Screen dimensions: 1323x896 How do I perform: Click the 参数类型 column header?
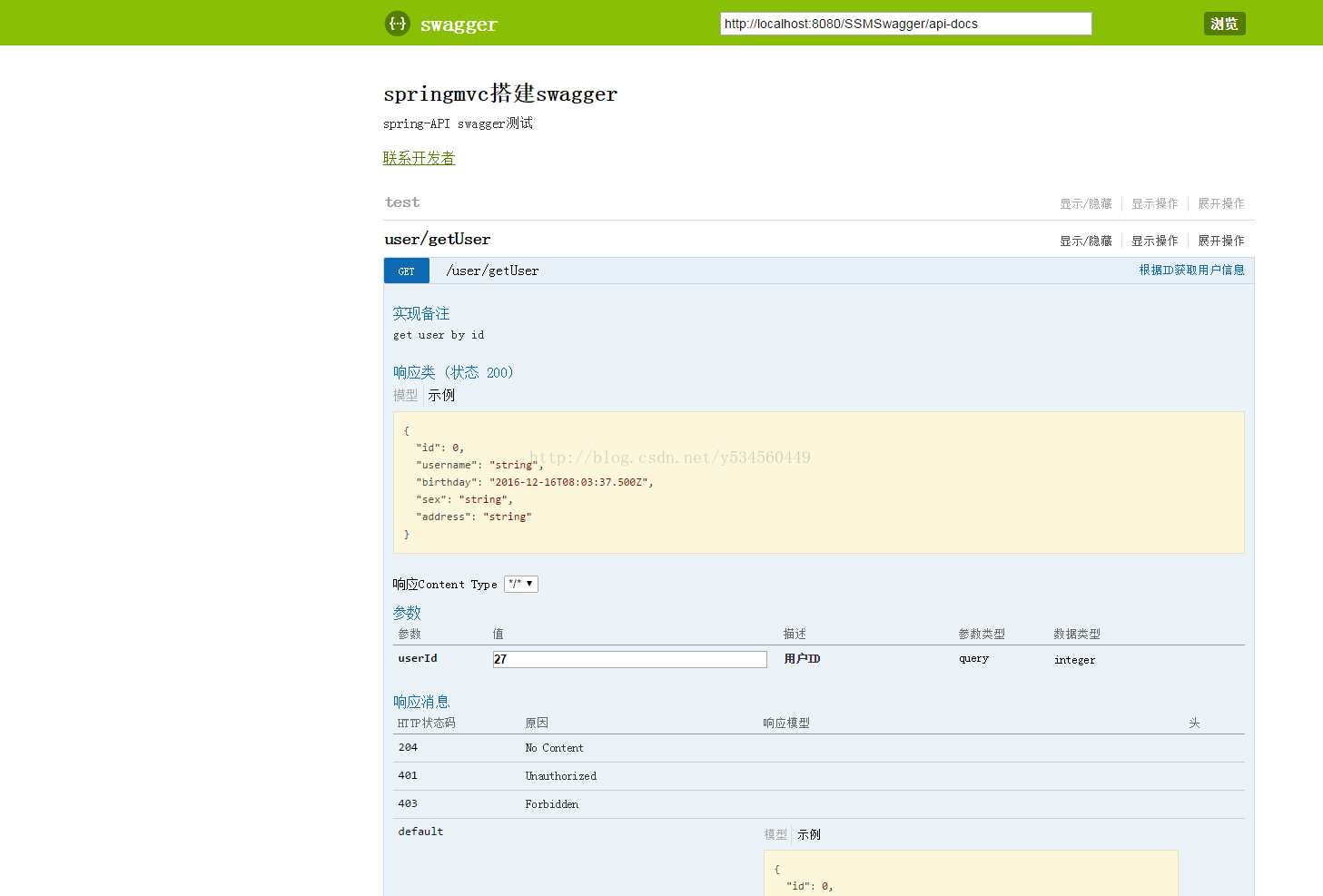point(982,634)
